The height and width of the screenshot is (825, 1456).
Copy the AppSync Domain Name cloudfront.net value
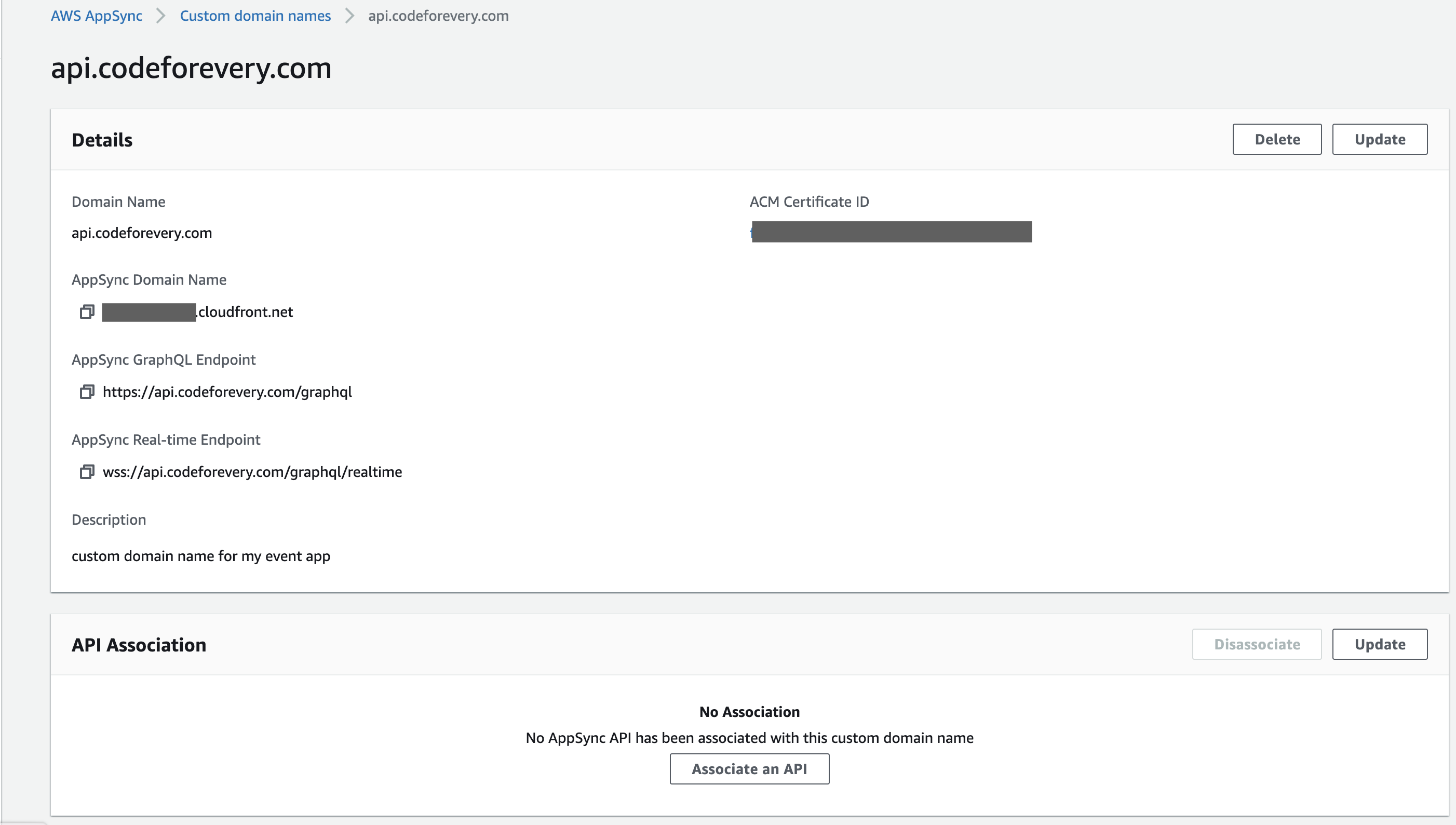(x=87, y=312)
